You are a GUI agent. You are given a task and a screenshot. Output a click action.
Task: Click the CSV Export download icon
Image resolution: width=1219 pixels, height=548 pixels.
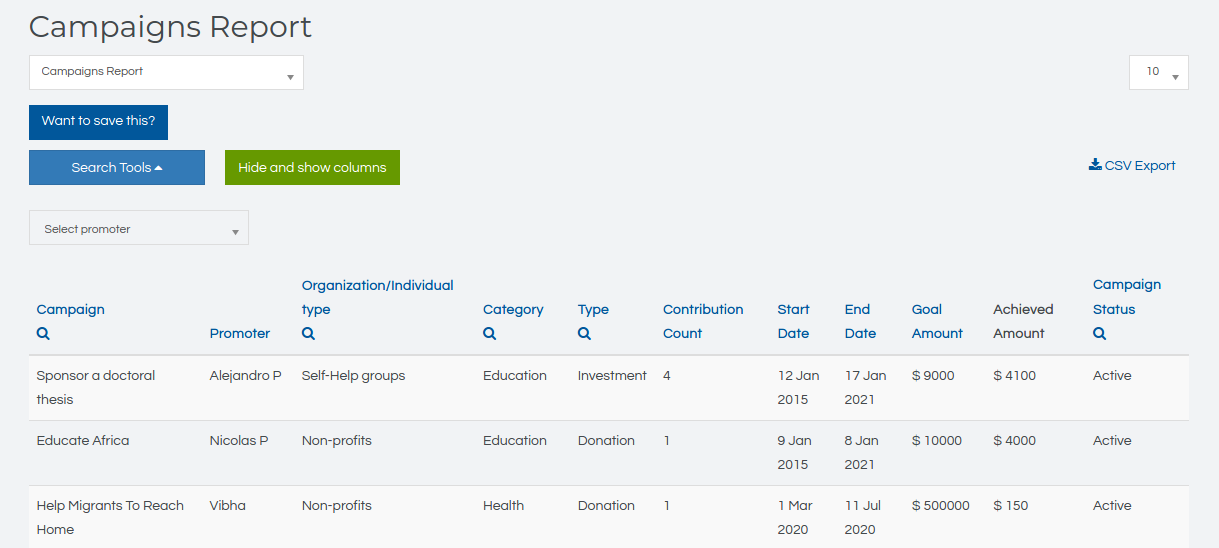point(1095,165)
